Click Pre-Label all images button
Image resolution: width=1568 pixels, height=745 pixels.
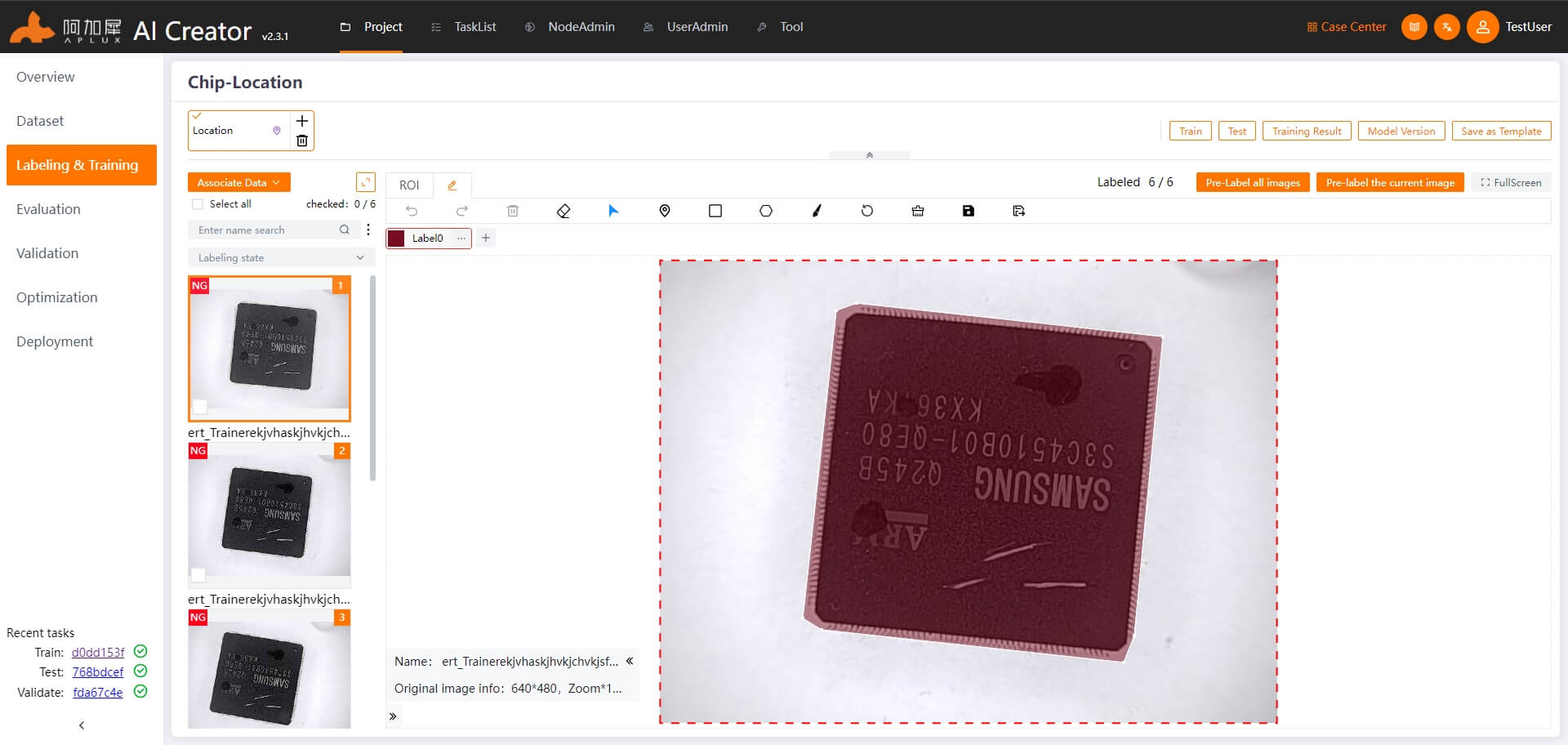[x=1253, y=182]
